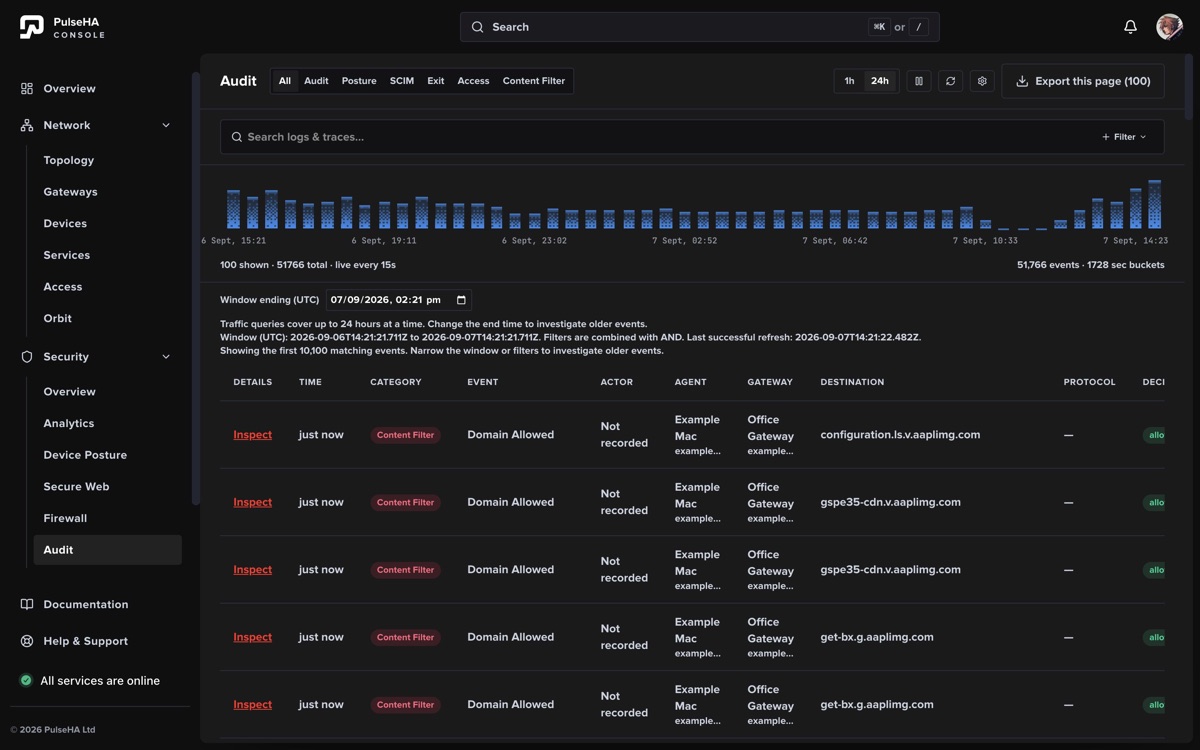
Task: Open Services in the sidebar
Action: pyautogui.click(x=67, y=255)
